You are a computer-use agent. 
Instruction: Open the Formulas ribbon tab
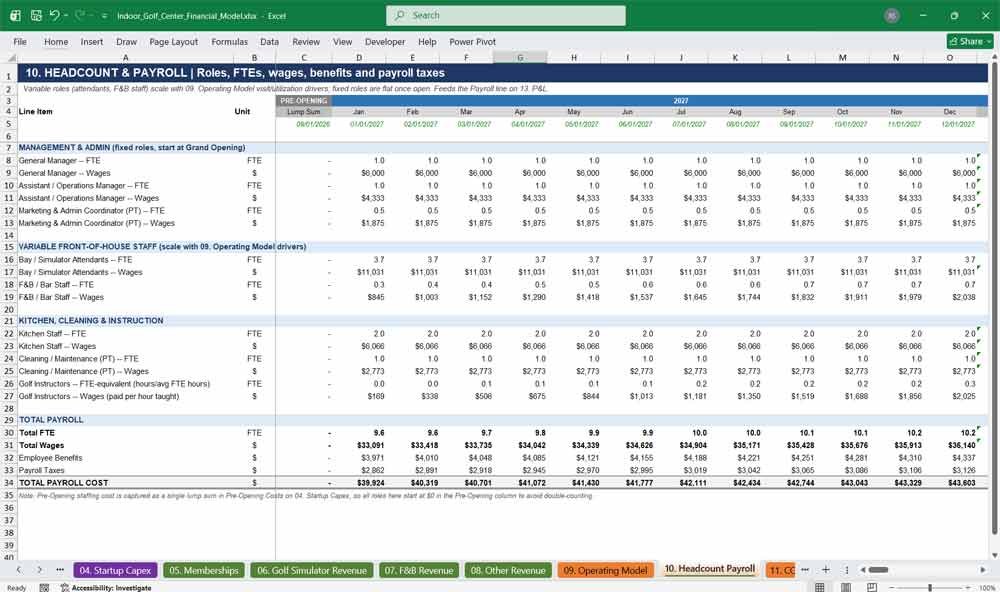[230, 41]
